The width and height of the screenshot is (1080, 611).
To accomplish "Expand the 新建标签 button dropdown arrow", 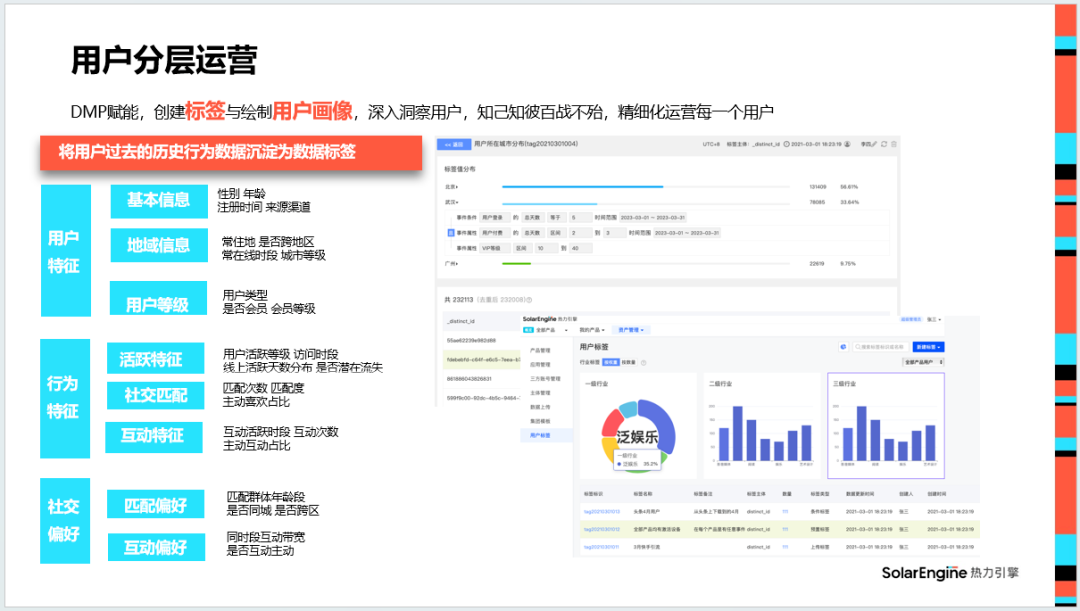I will 937,346.
